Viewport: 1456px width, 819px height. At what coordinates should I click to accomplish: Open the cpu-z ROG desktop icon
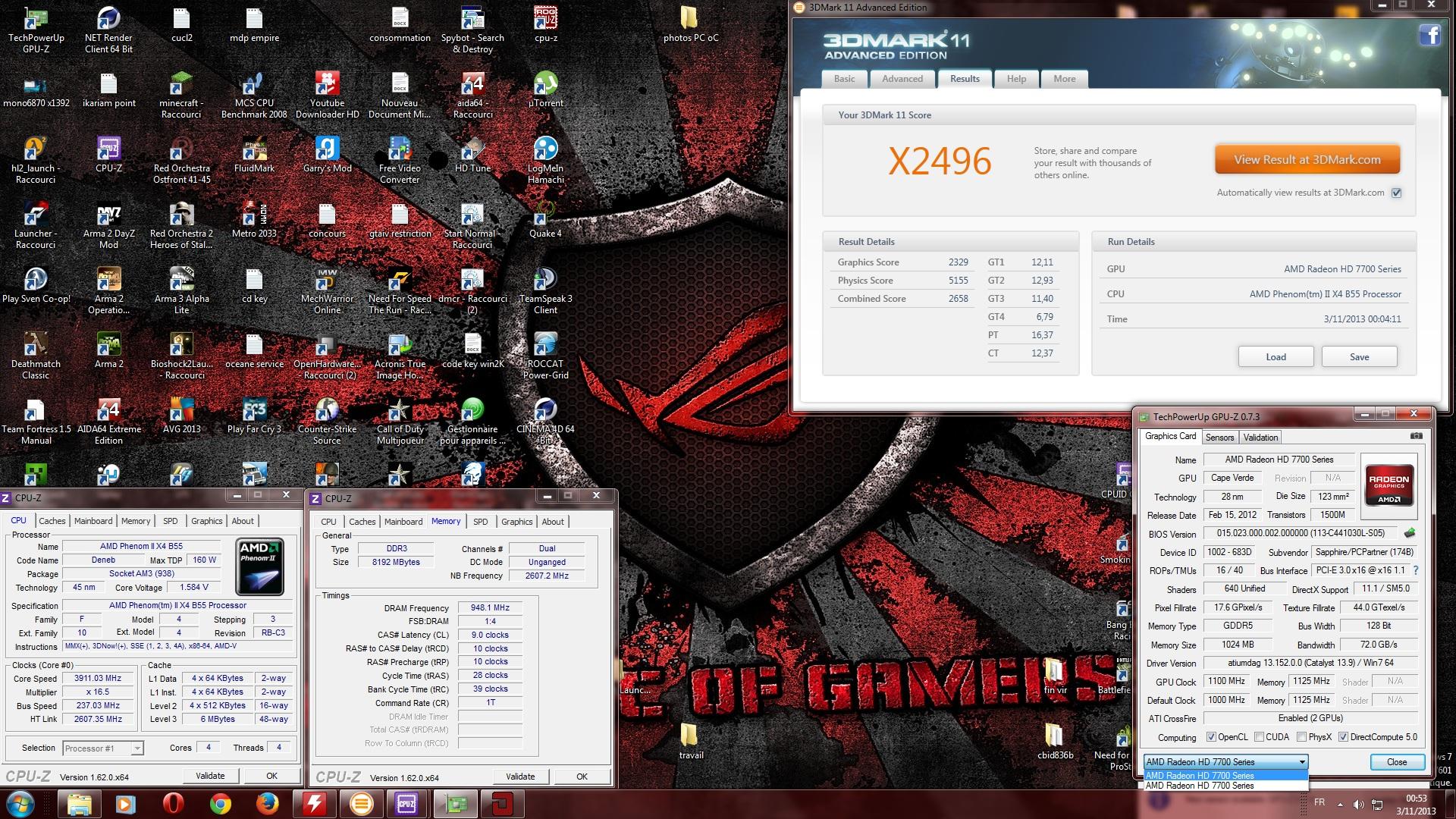545,25
